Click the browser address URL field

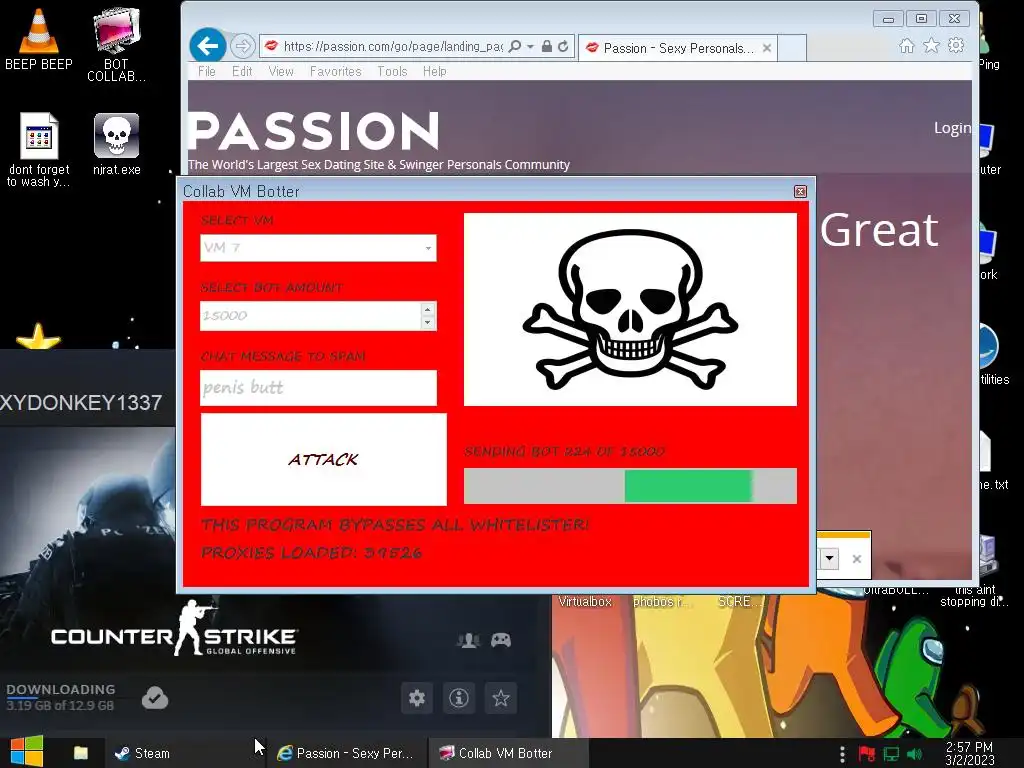pos(392,46)
